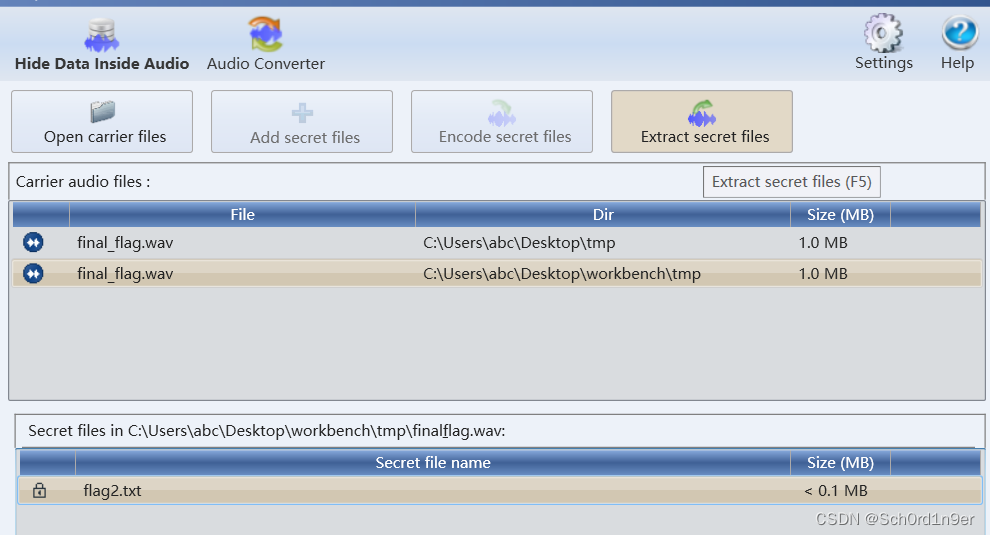Viewport: 990px width, 535px height.
Task: Click the < 0.1 MB size of flag2.txt
Action: coord(836,491)
